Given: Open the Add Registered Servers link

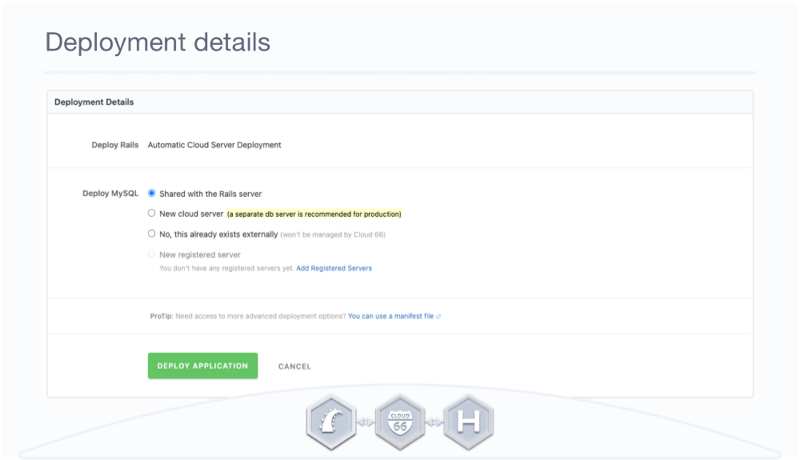Looking at the screenshot, I should (x=334, y=268).
